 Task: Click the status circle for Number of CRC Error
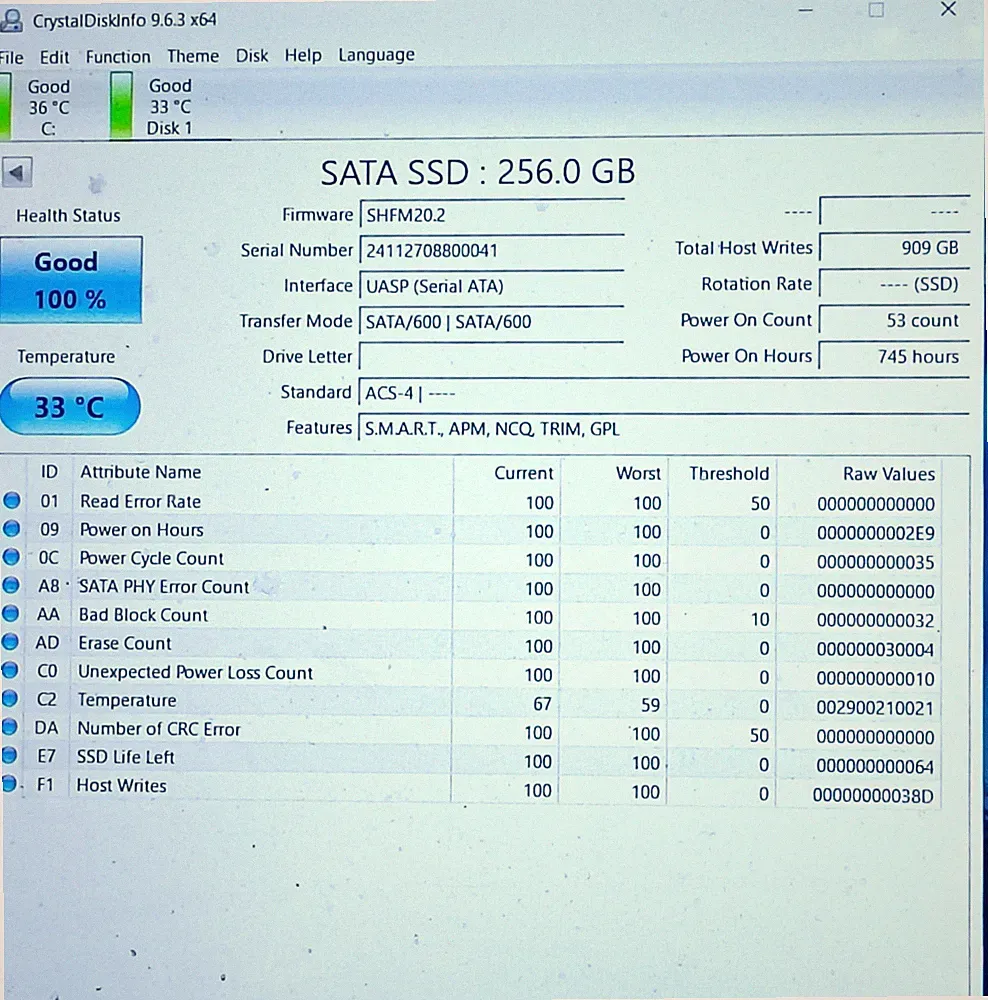click(x=10, y=727)
